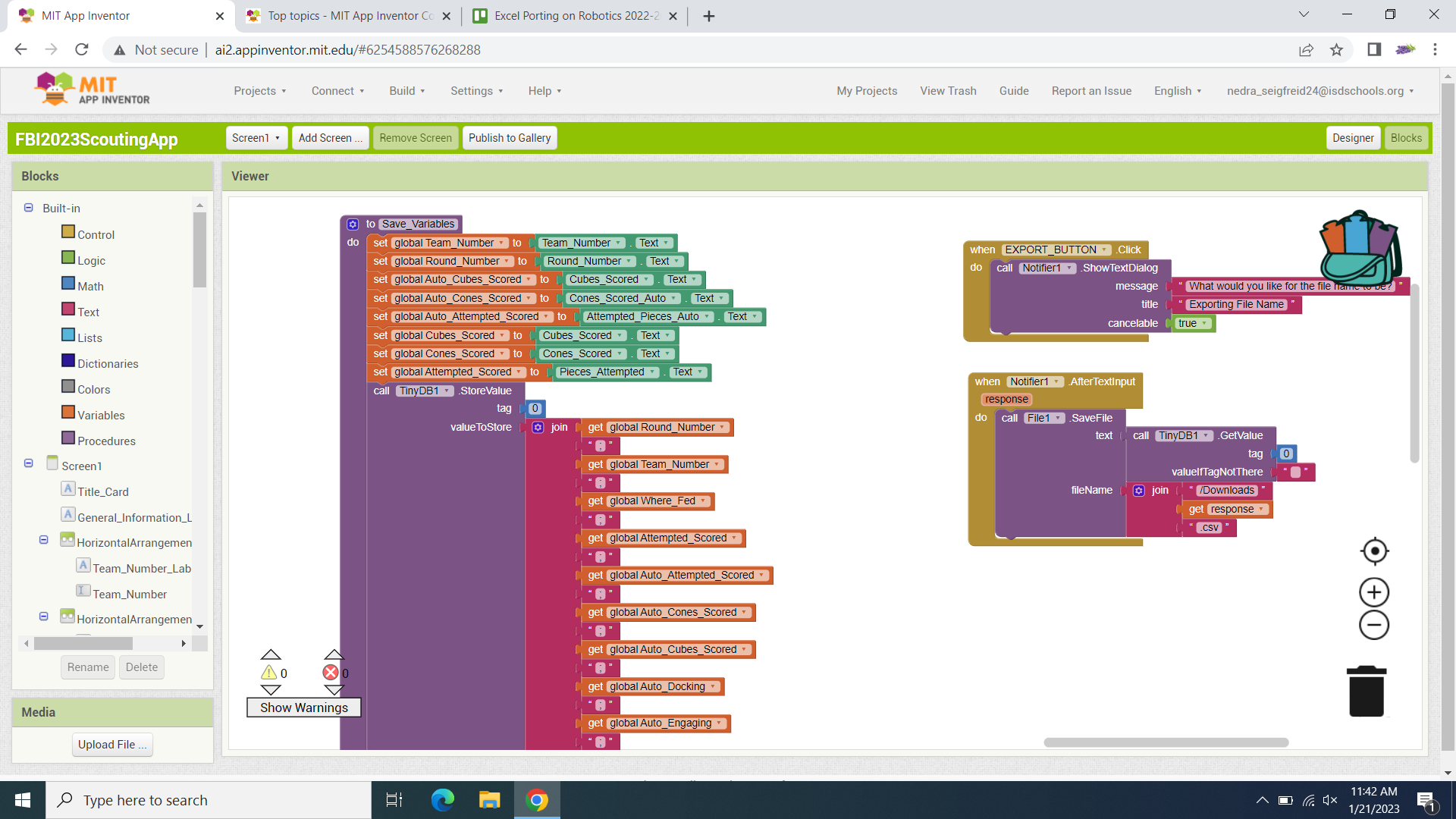
Task: Collapse the Built-in tree section
Action: pyautogui.click(x=29, y=208)
